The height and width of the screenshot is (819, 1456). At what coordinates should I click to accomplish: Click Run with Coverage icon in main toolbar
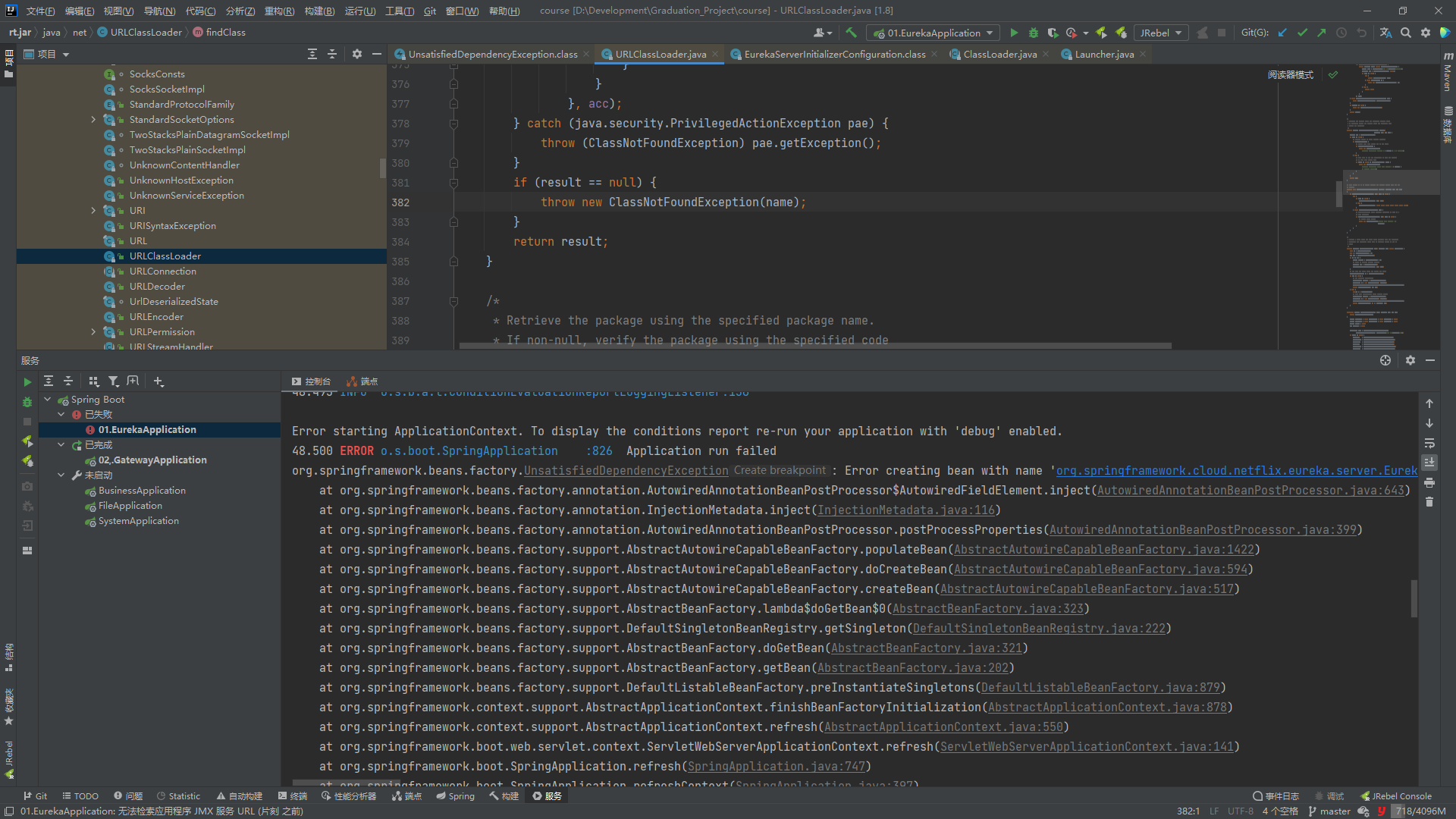click(x=1053, y=33)
